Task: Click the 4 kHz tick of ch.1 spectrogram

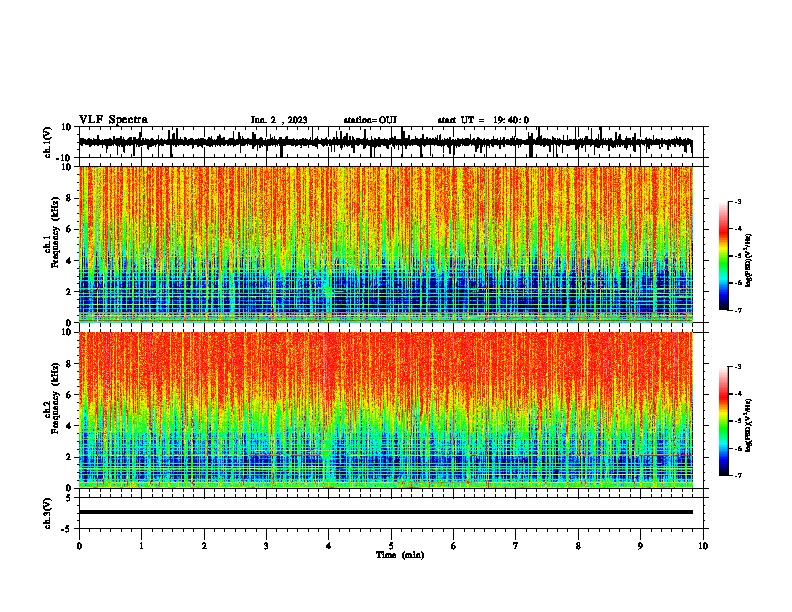Action: click(x=69, y=261)
